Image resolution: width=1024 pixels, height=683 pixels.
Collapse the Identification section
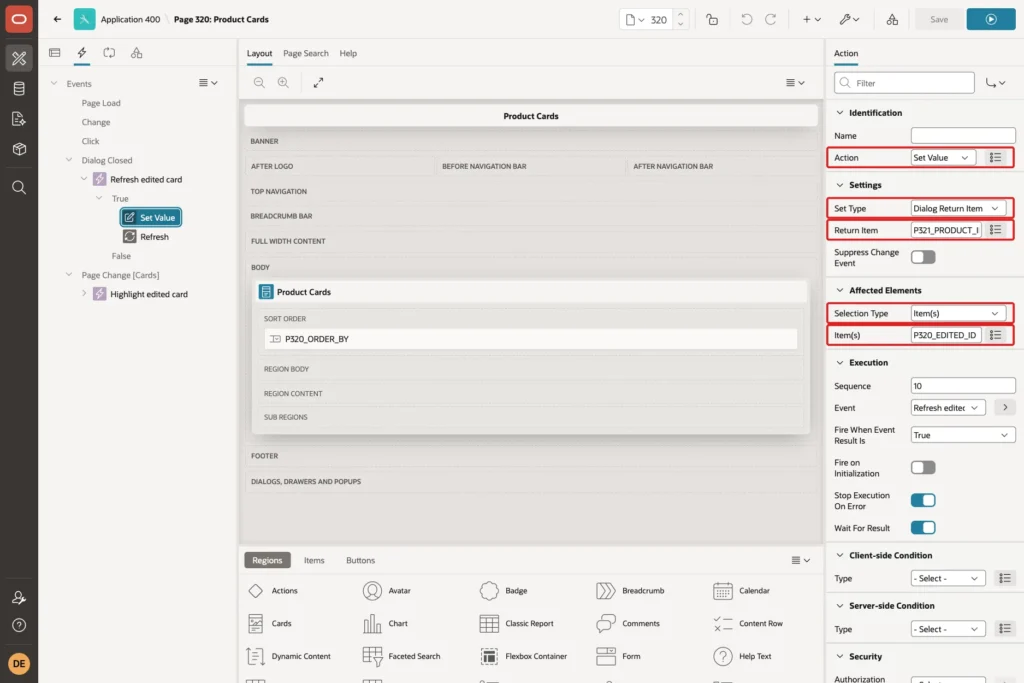click(840, 112)
